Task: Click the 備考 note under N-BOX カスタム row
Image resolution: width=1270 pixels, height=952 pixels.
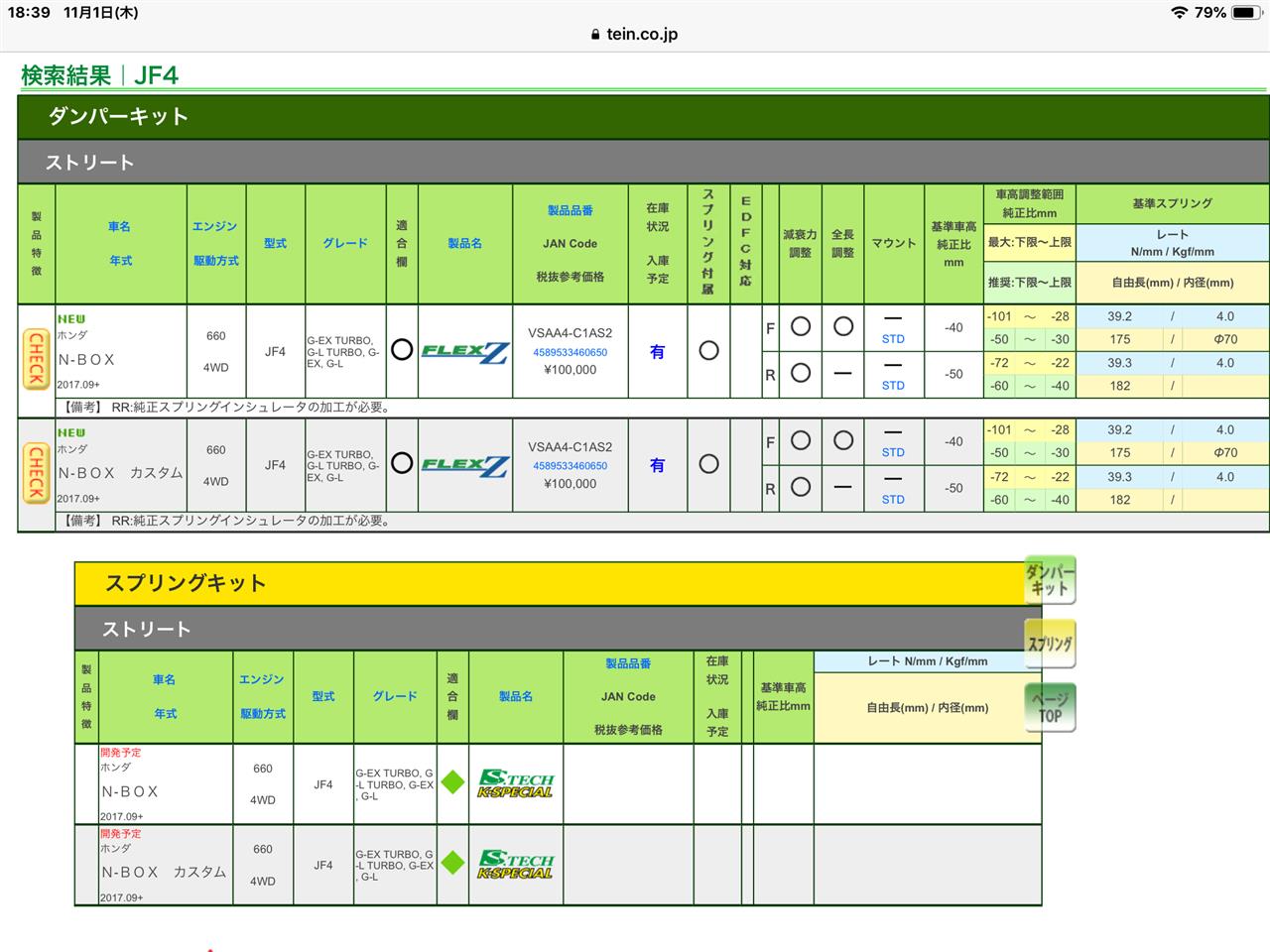Action: tap(225, 521)
